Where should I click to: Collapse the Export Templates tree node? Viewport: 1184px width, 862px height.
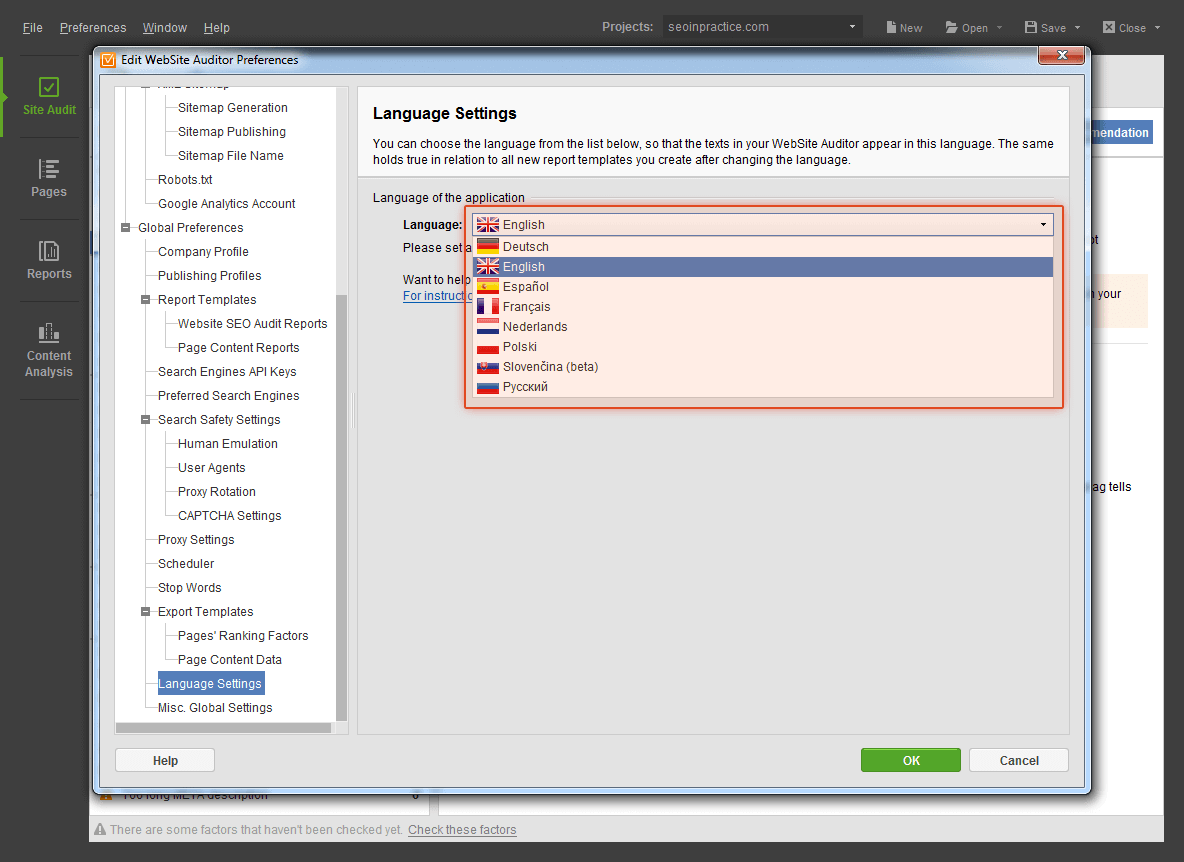click(146, 612)
